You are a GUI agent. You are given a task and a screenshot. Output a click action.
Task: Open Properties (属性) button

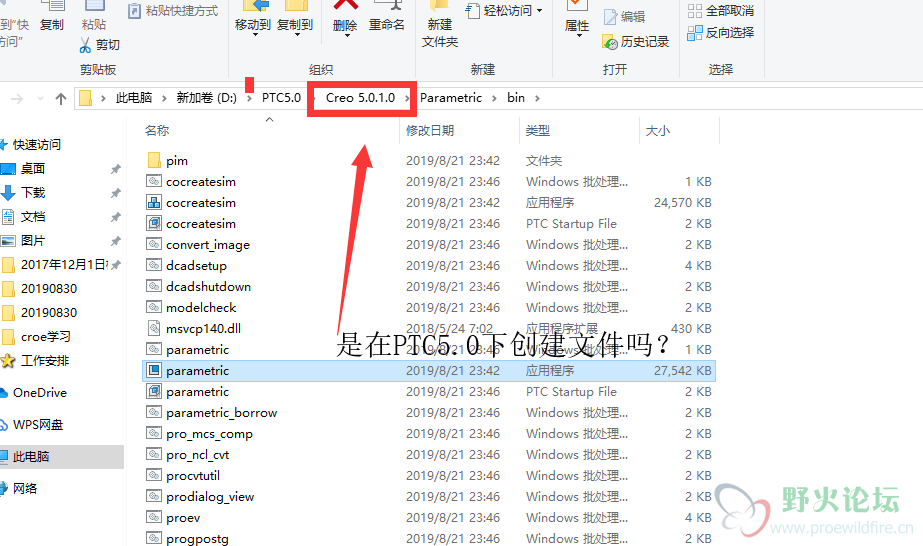[577, 19]
